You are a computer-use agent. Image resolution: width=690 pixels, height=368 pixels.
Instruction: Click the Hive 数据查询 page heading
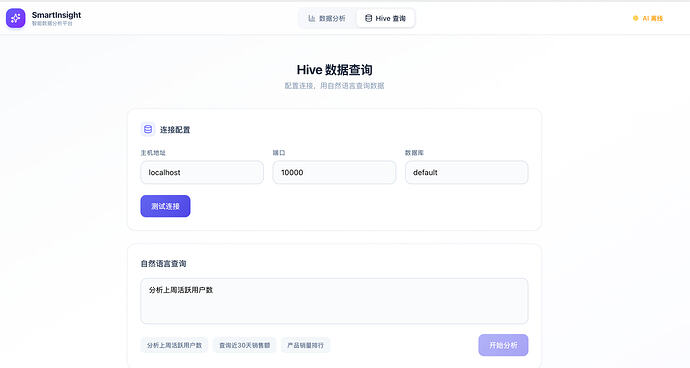tap(334, 70)
